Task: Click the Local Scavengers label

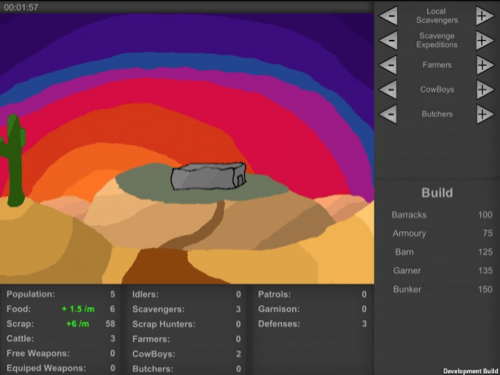Action: 437,16
